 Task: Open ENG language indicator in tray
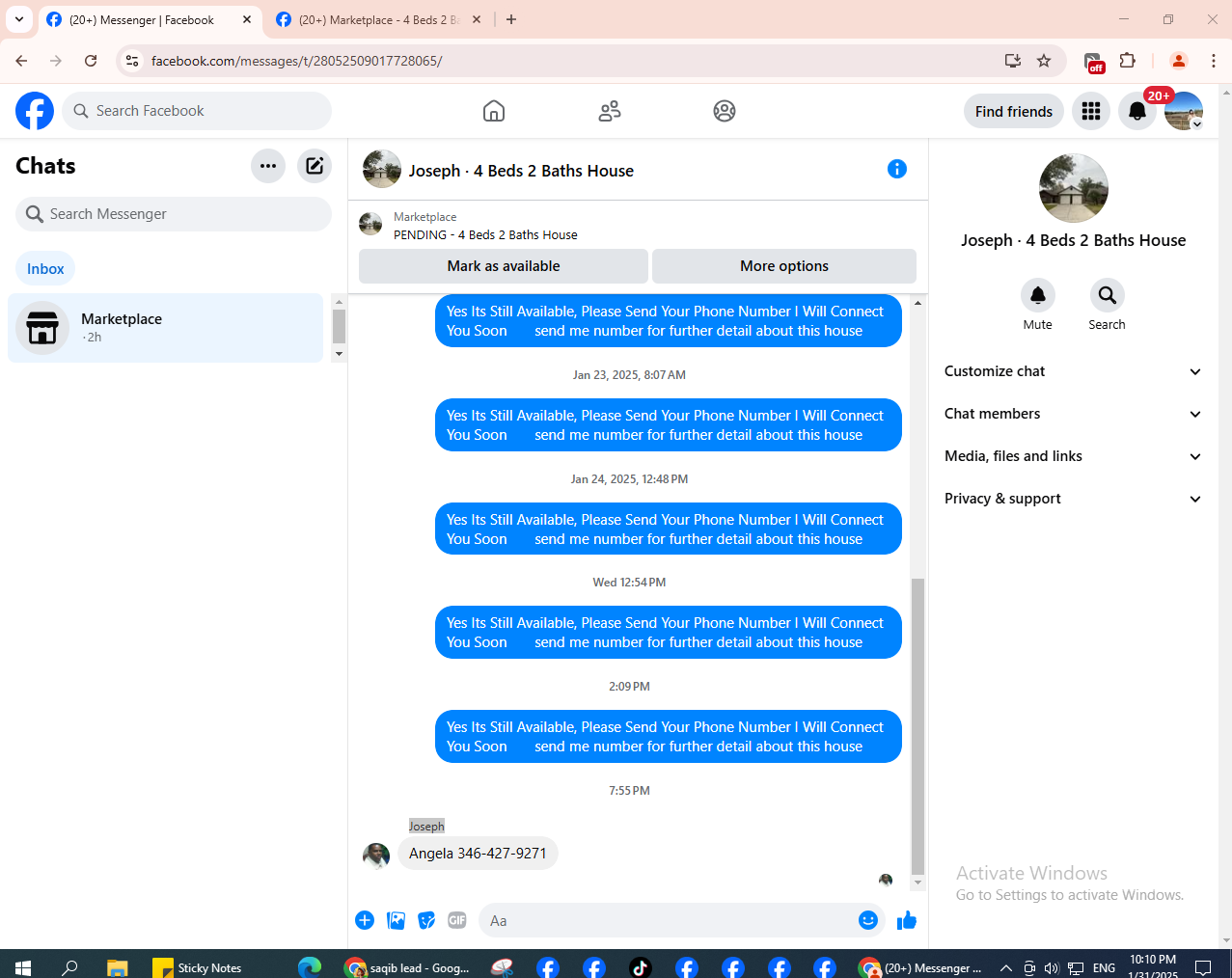coord(1105,967)
